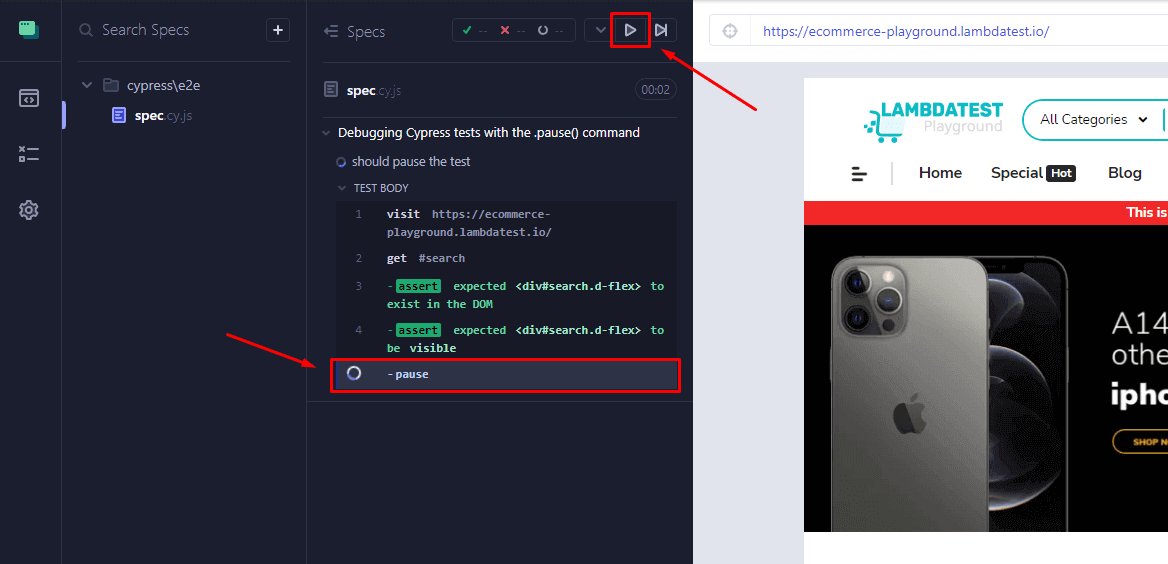This screenshot has height=564, width=1168.
Task: Click the 00:02 timer badge
Action: (x=656, y=90)
